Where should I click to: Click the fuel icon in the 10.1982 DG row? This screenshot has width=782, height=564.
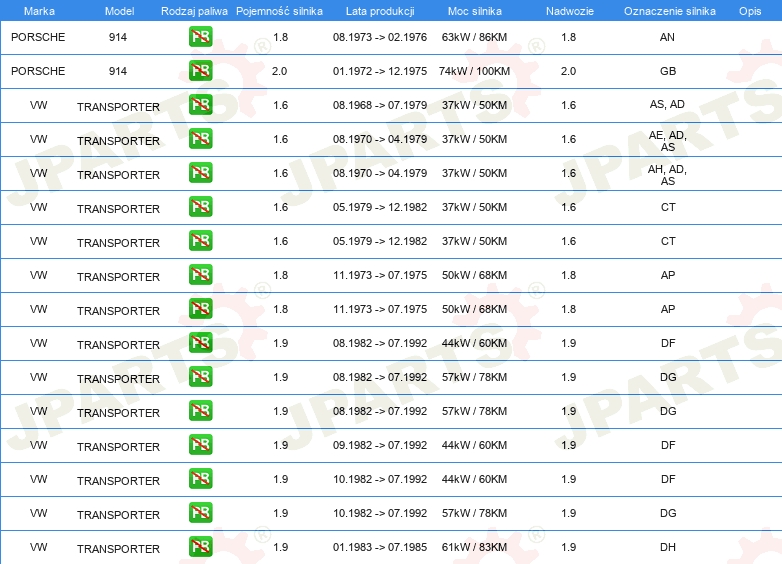(x=200, y=512)
